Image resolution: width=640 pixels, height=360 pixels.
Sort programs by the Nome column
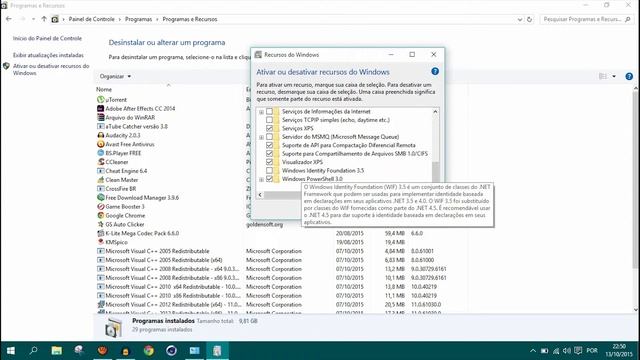pyautogui.click(x=104, y=89)
